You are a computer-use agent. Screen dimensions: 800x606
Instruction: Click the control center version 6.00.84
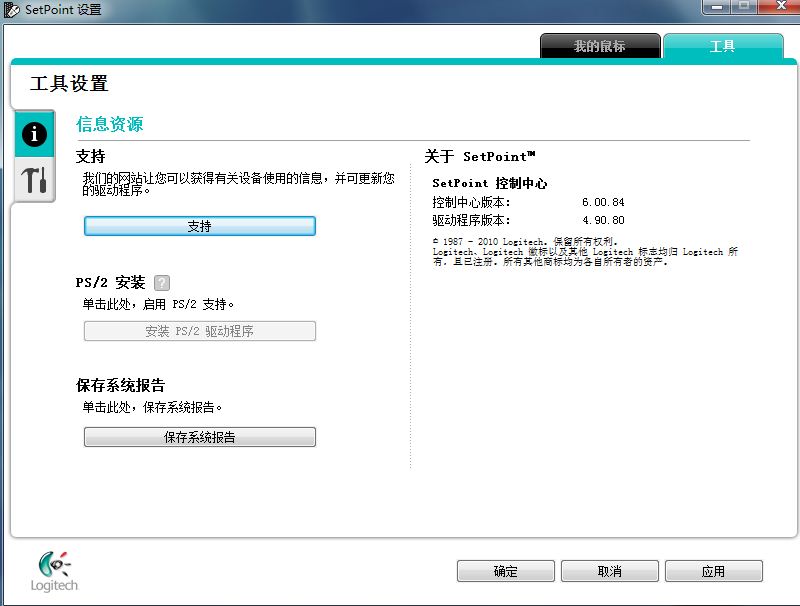603,202
